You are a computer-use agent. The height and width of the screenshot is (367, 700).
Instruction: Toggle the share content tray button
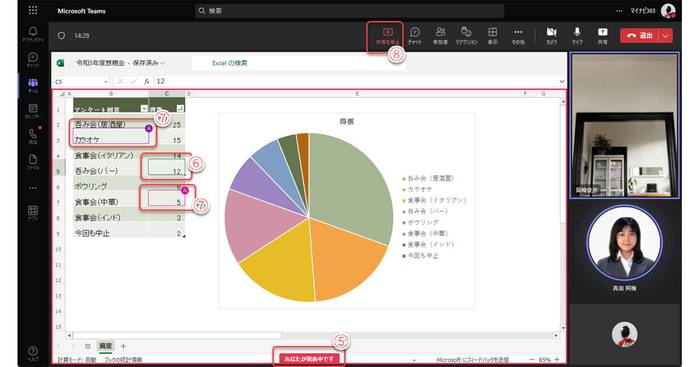click(x=603, y=36)
